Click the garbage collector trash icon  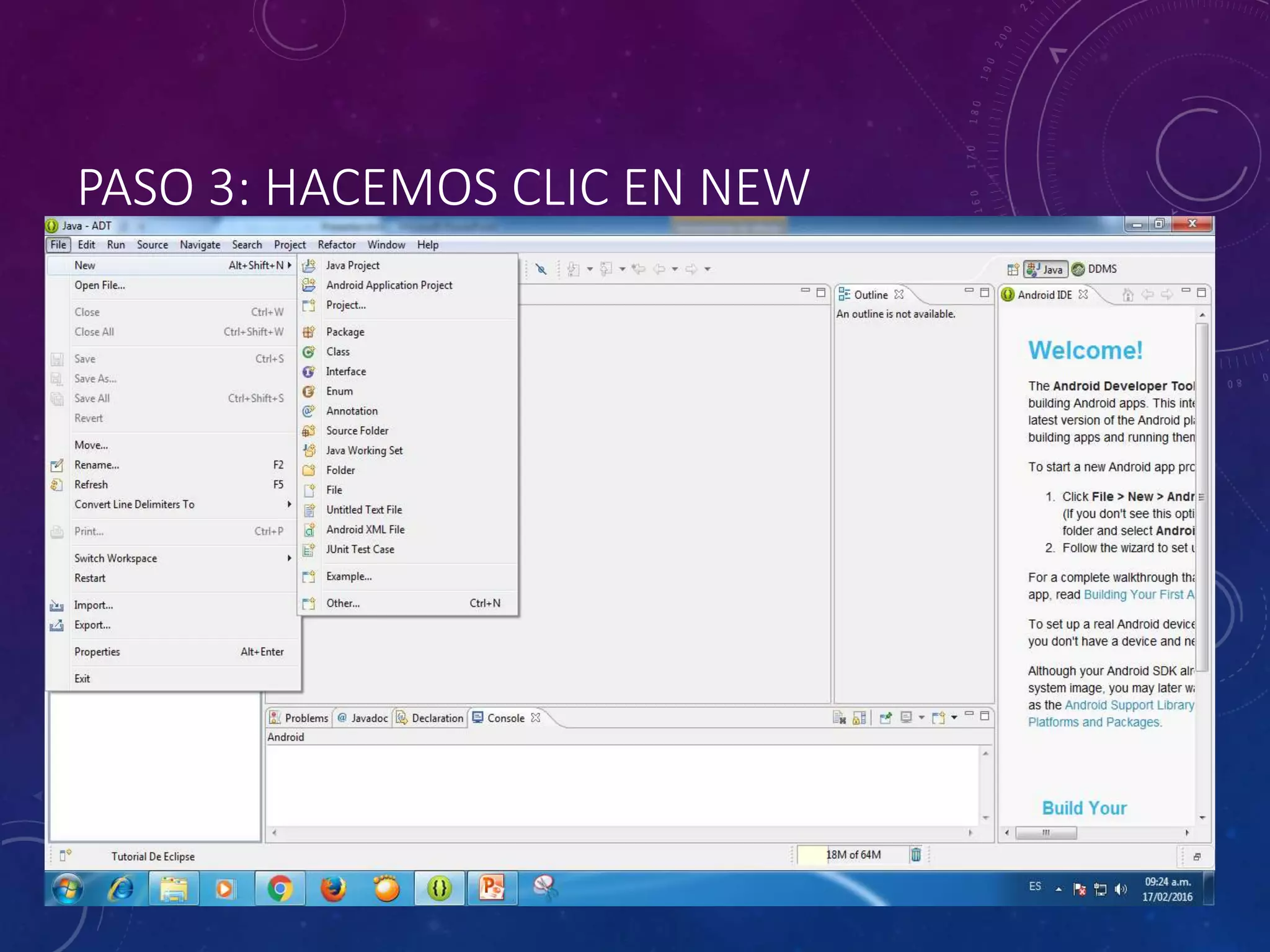coord(916,855)
